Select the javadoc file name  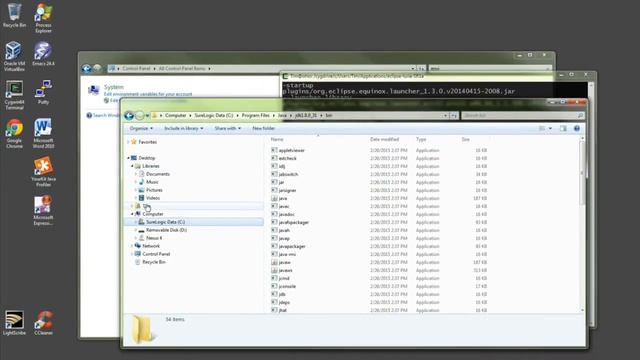coord(287,214)
